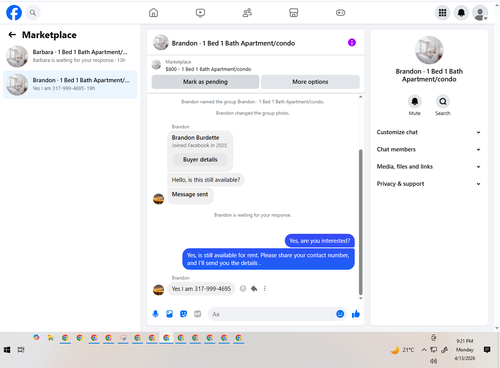Open the purple conversation information icon

click(352, 42)
